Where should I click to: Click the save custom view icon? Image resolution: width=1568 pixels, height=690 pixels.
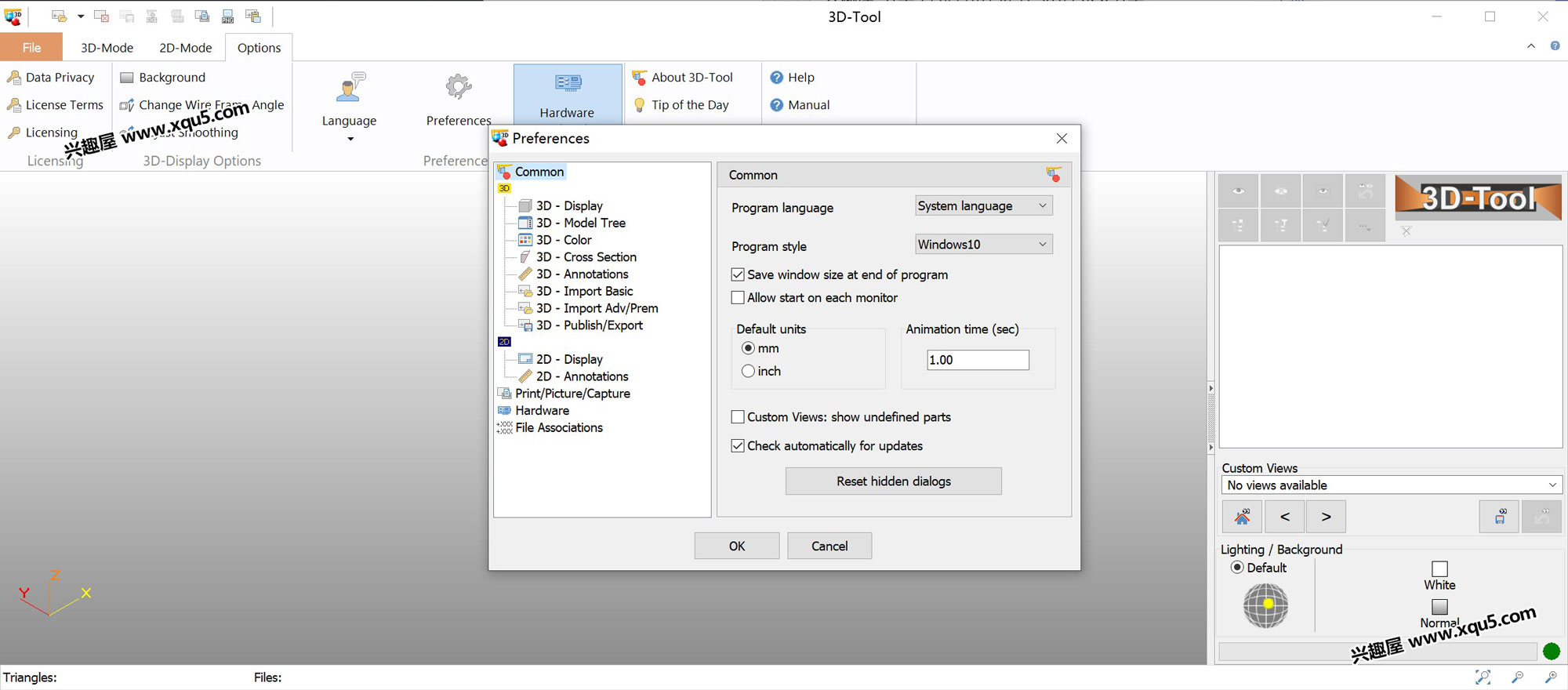[x=1499, y=517]
